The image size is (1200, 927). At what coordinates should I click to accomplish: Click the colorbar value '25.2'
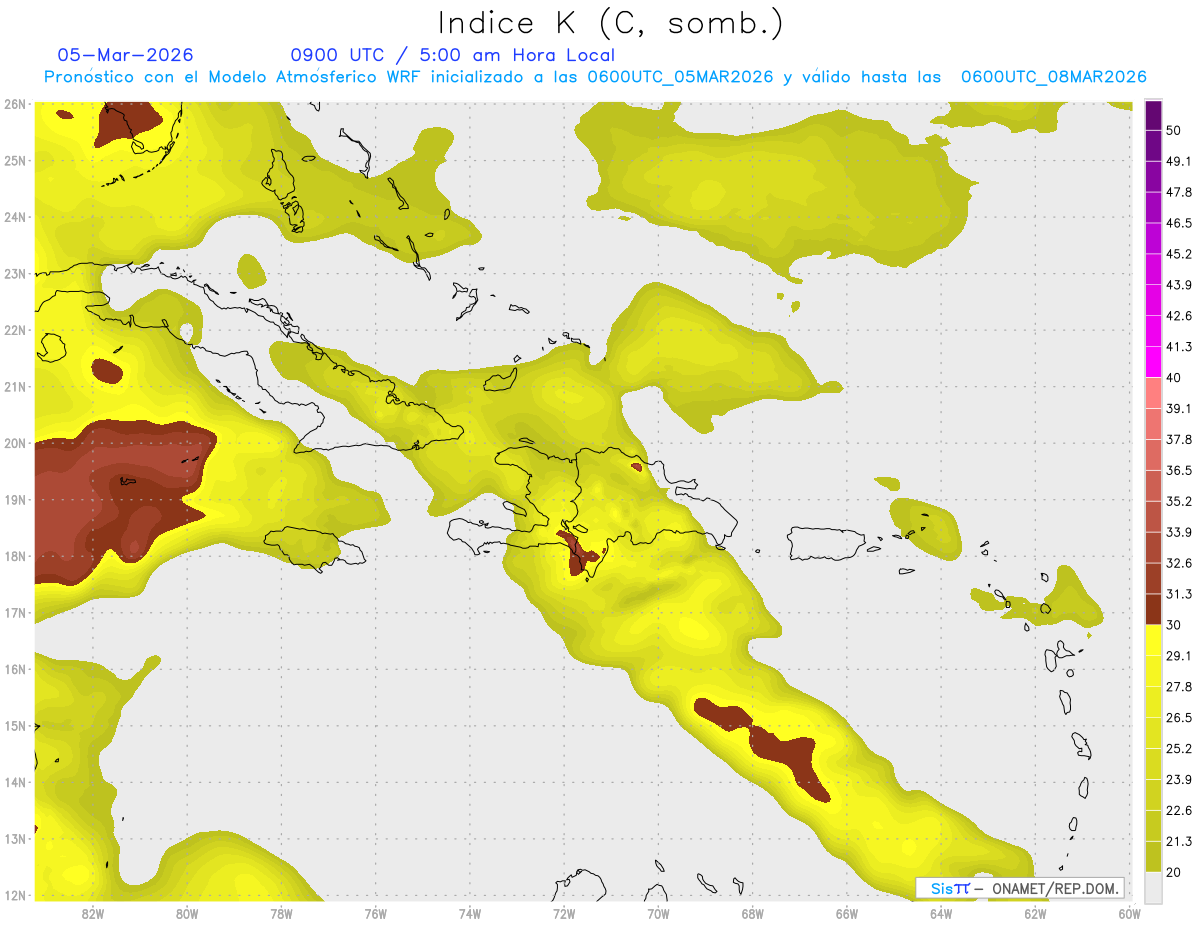click(x=1179, y=749)
